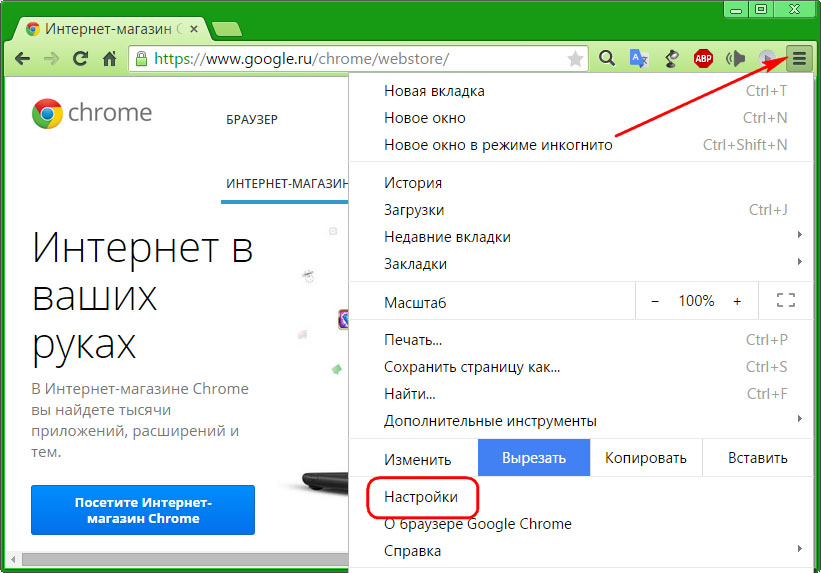Open a new tab with tab-strip button

[x=227, y=29]
